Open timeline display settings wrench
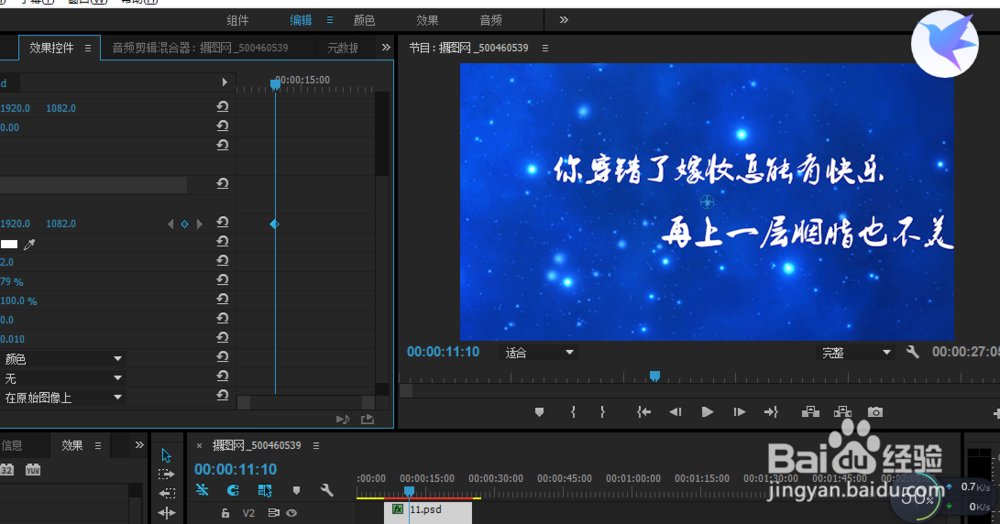 click(x=327, y=490)
